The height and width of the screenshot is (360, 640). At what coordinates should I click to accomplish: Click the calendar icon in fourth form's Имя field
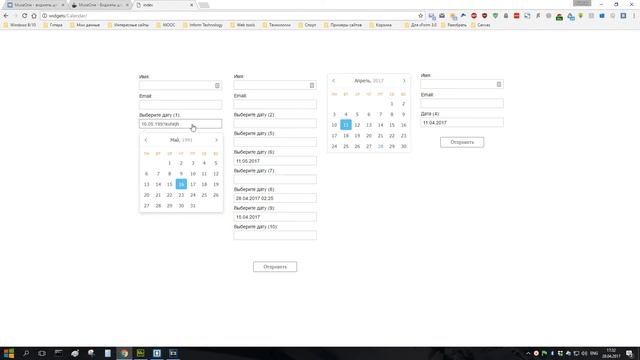[x=499, y=84]
